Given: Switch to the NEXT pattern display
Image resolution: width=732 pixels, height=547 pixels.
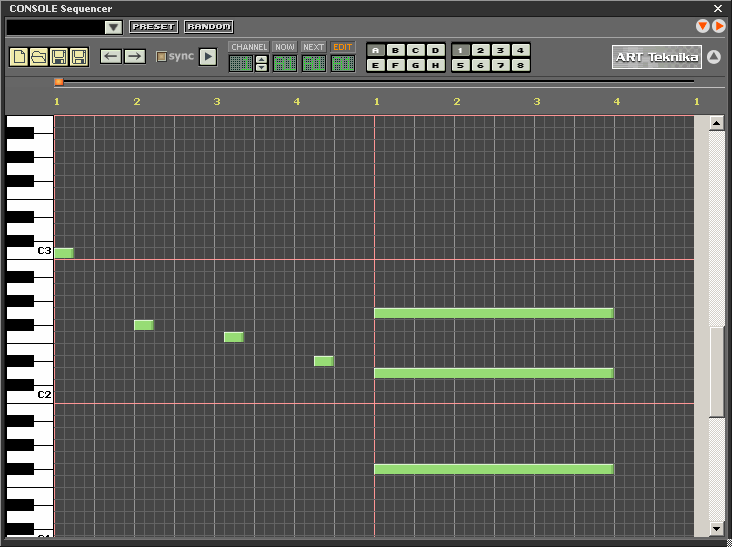Looking at the screenshot, I should (x=314, y=47).
